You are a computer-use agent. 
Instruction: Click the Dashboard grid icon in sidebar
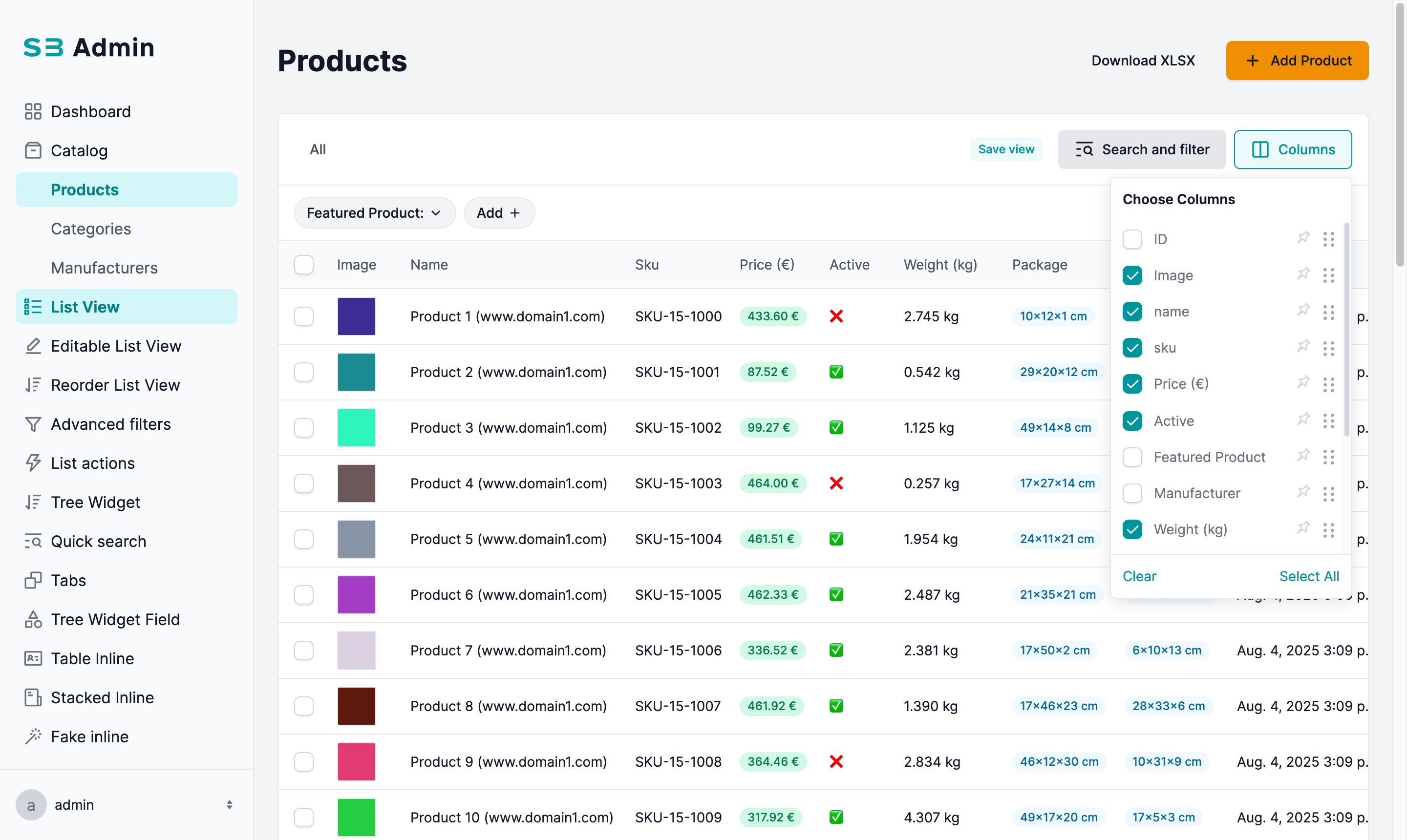point(33,111)
